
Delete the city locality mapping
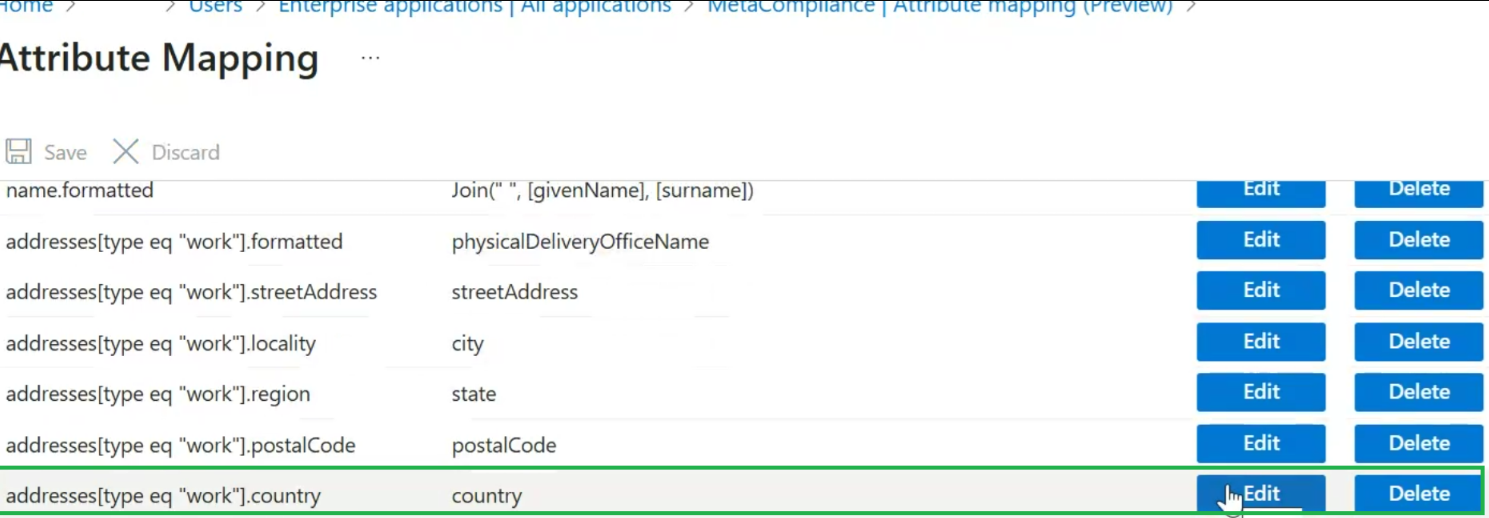tap(1419, 342)
